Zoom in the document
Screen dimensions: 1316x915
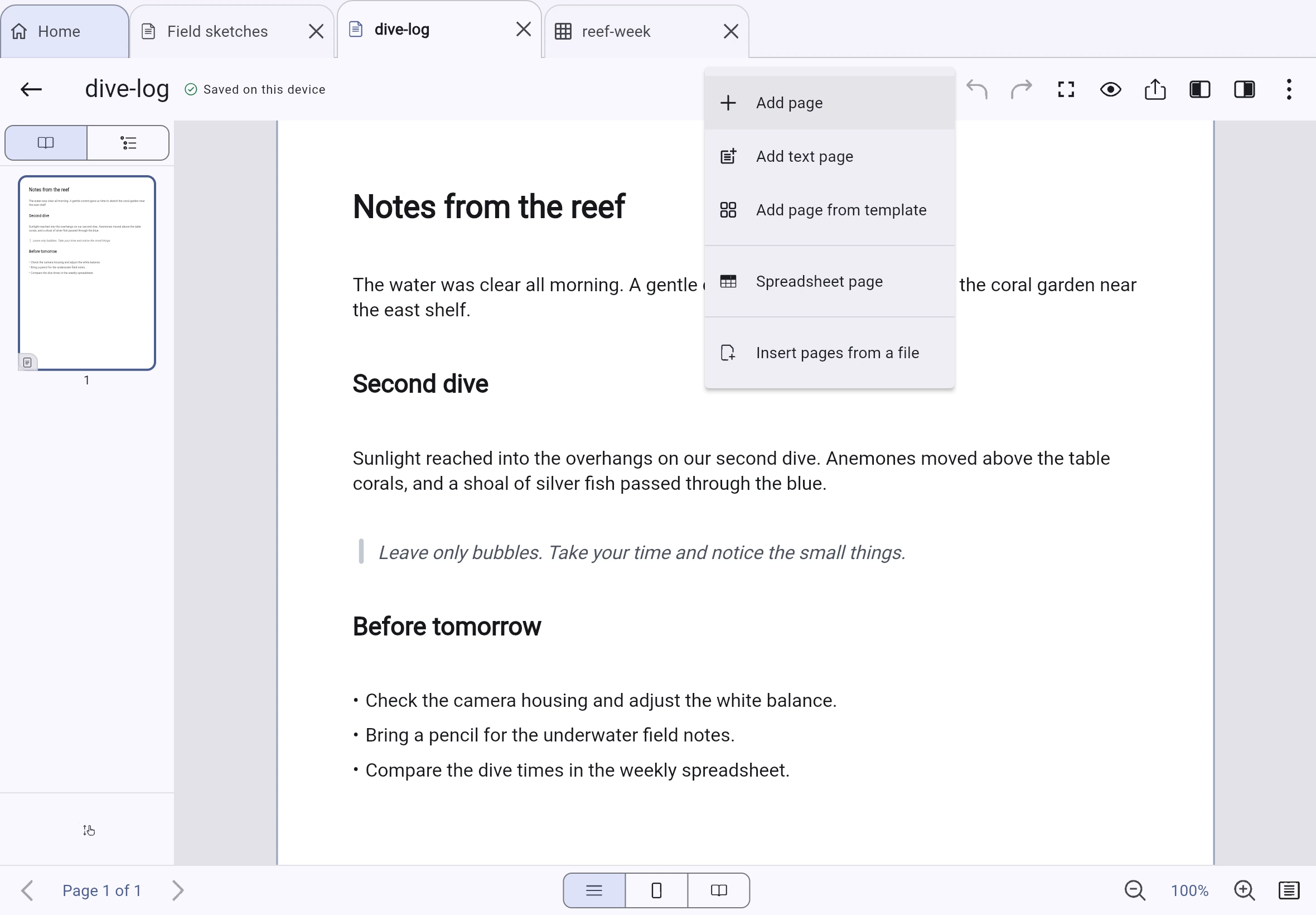[1245, 890]
